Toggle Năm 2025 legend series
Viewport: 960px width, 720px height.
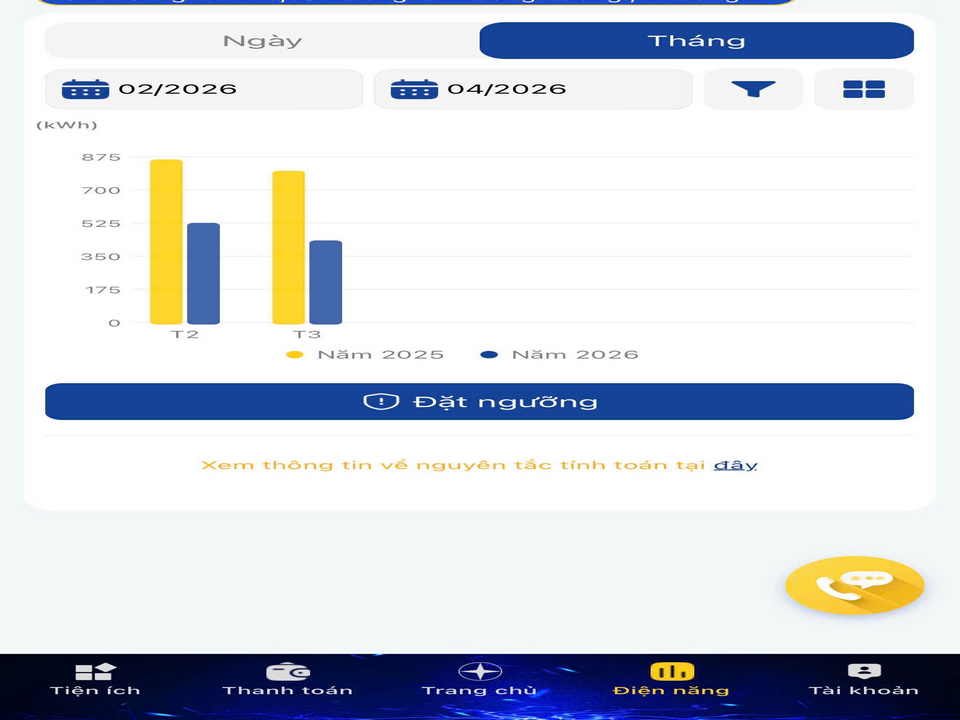coord(365,355)
